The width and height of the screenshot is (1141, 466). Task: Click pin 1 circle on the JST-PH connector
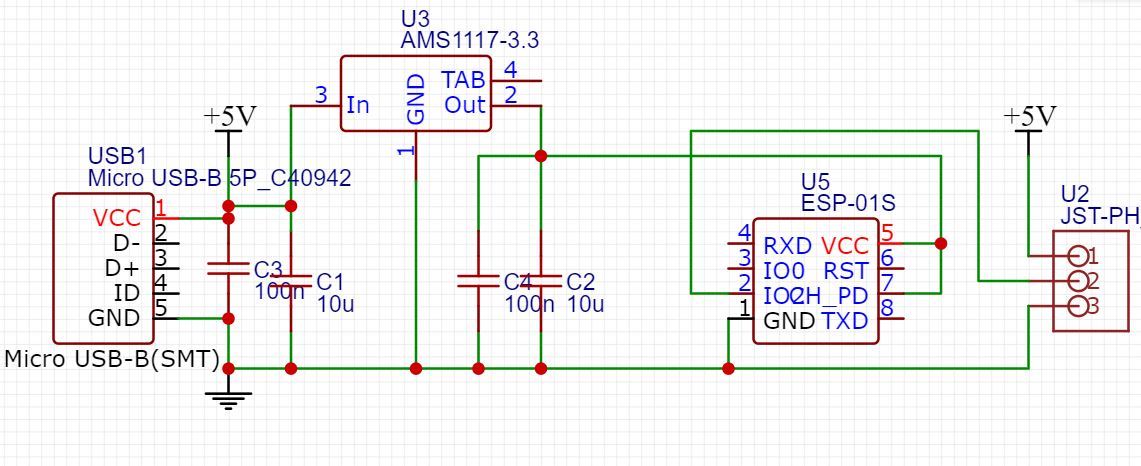point(1078,256)
